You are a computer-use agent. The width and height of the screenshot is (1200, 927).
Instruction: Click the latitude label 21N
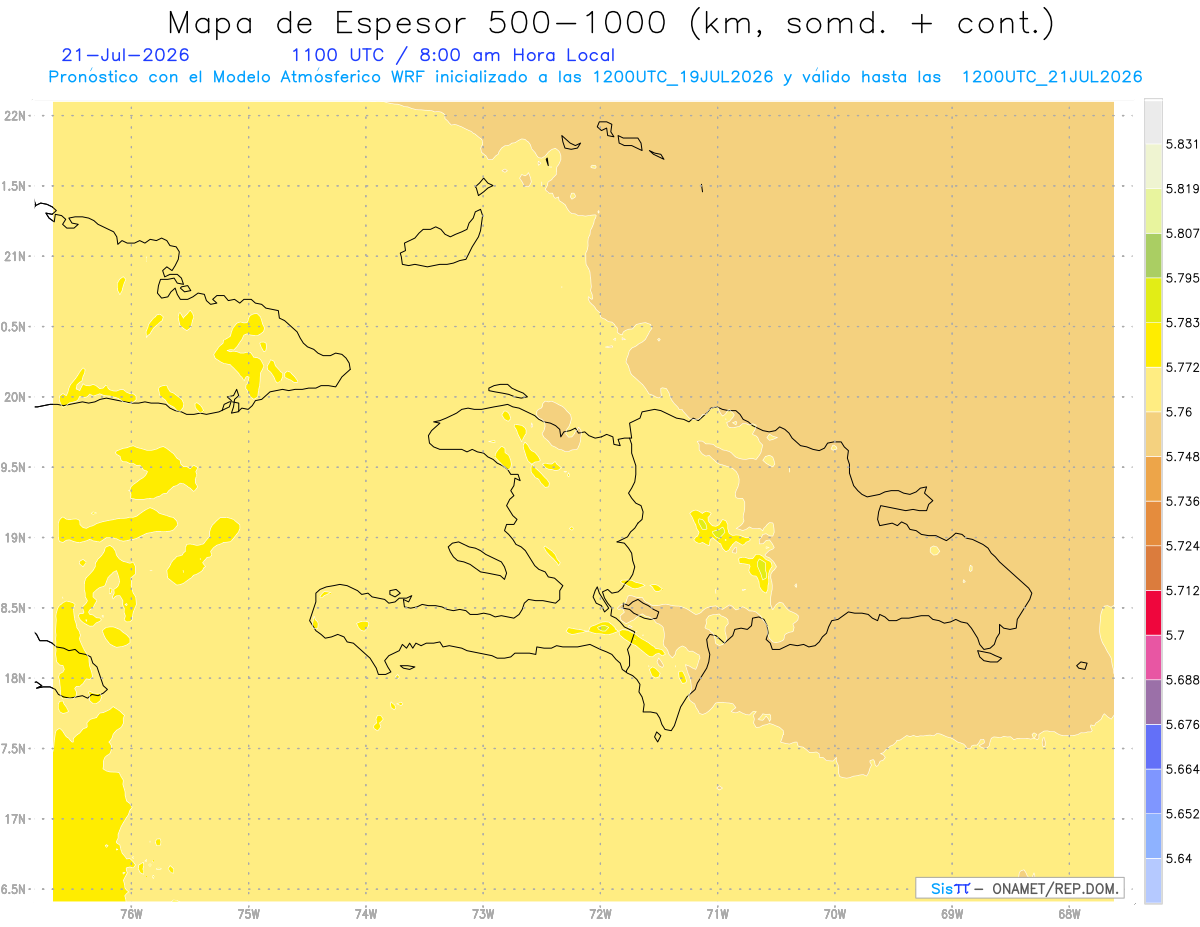pos(14,256)
